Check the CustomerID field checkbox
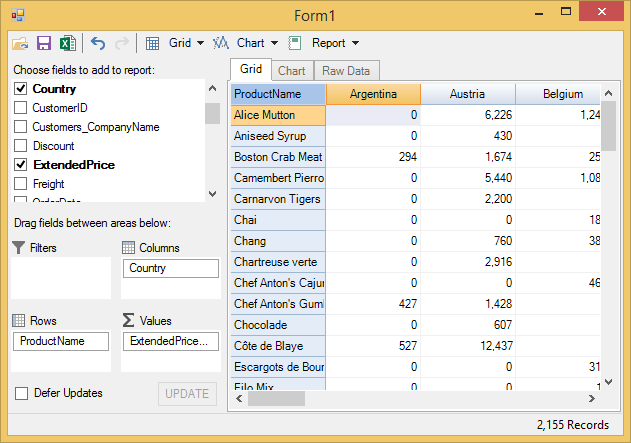The height and width of the screenshot is (443, 631). click(21, 107)
